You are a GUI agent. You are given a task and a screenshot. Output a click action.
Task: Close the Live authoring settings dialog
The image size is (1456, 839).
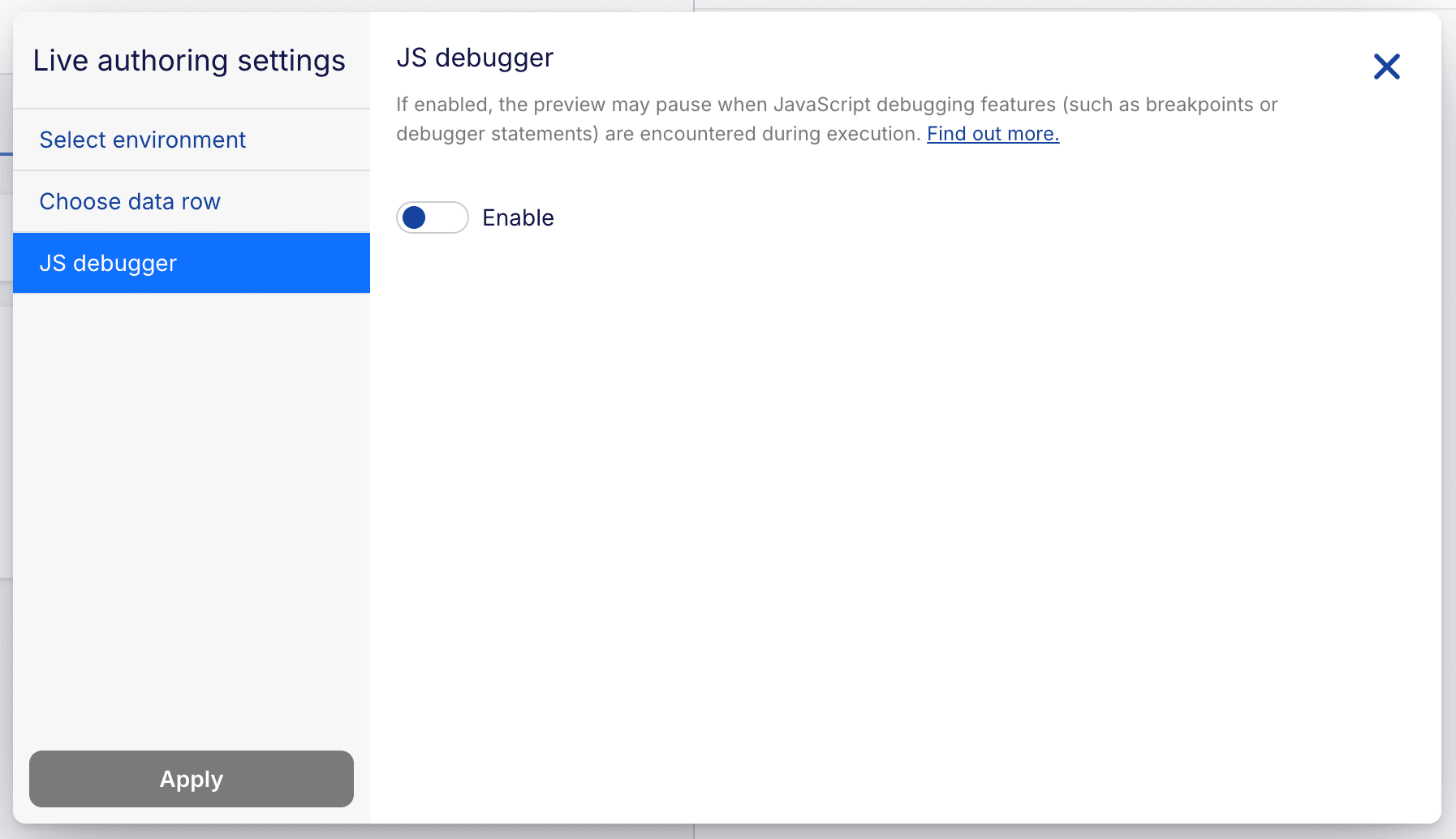[x=1388, y=67]
